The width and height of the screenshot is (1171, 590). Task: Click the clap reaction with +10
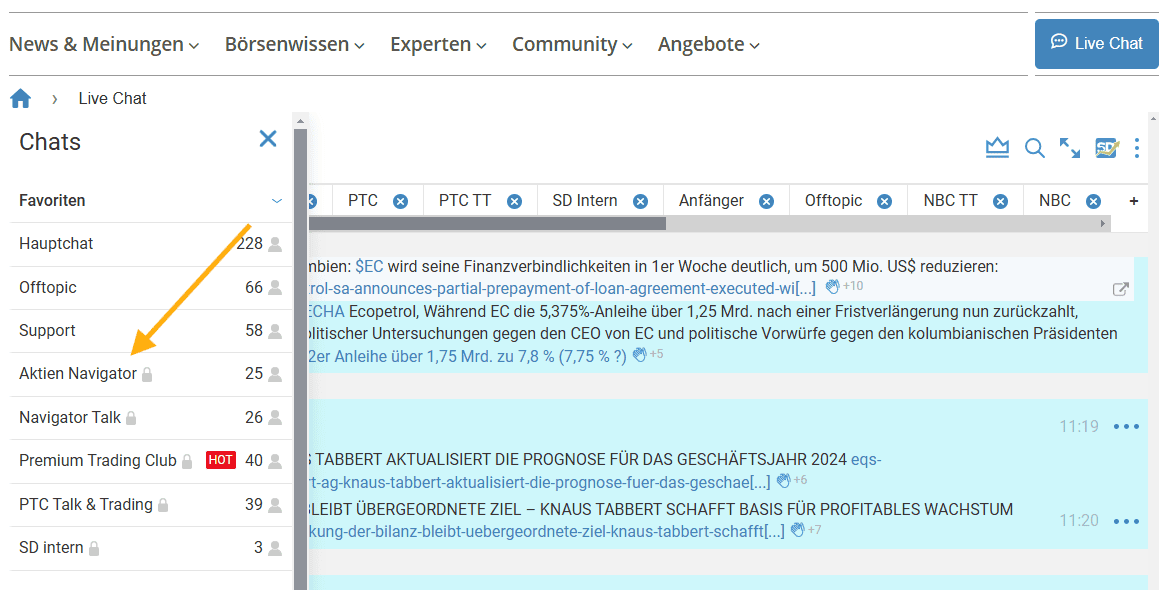coord(833,287)
